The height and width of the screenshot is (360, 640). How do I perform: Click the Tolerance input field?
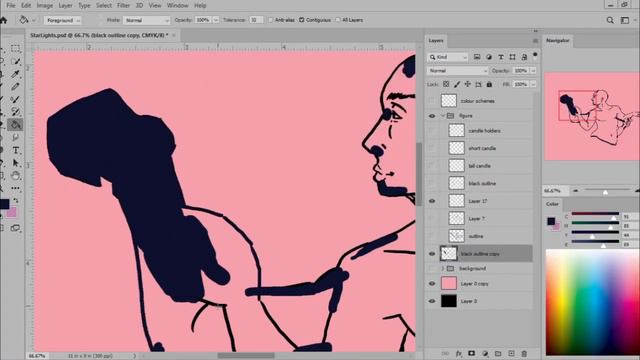click(x=256, y=20)
